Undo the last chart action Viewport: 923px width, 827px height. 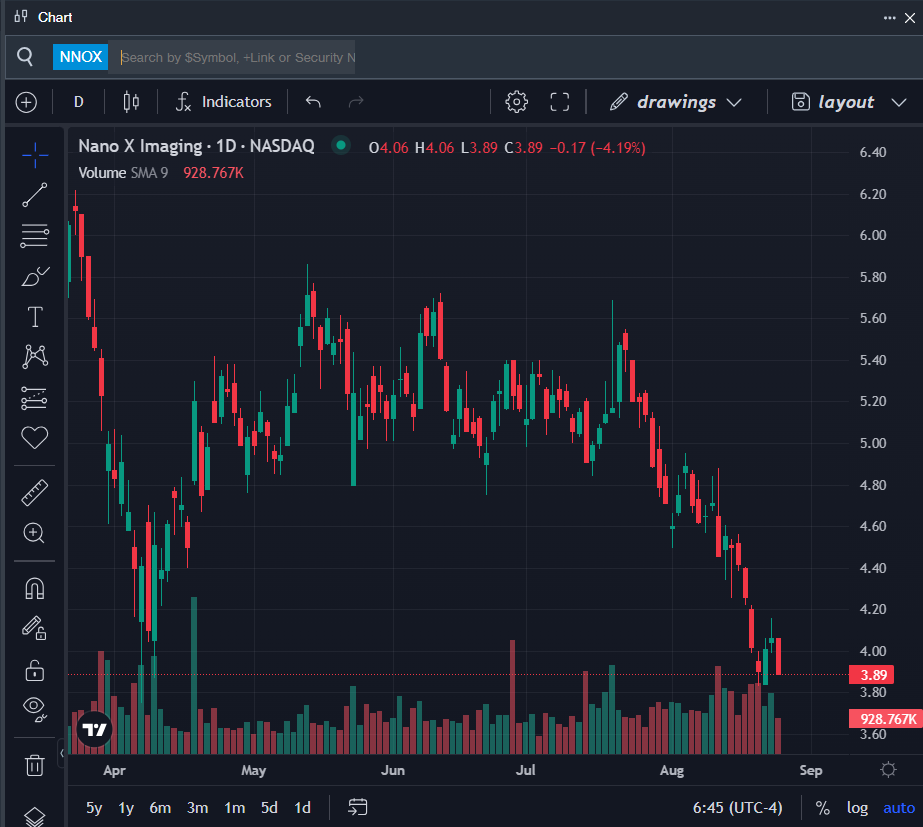coord(313,102)
